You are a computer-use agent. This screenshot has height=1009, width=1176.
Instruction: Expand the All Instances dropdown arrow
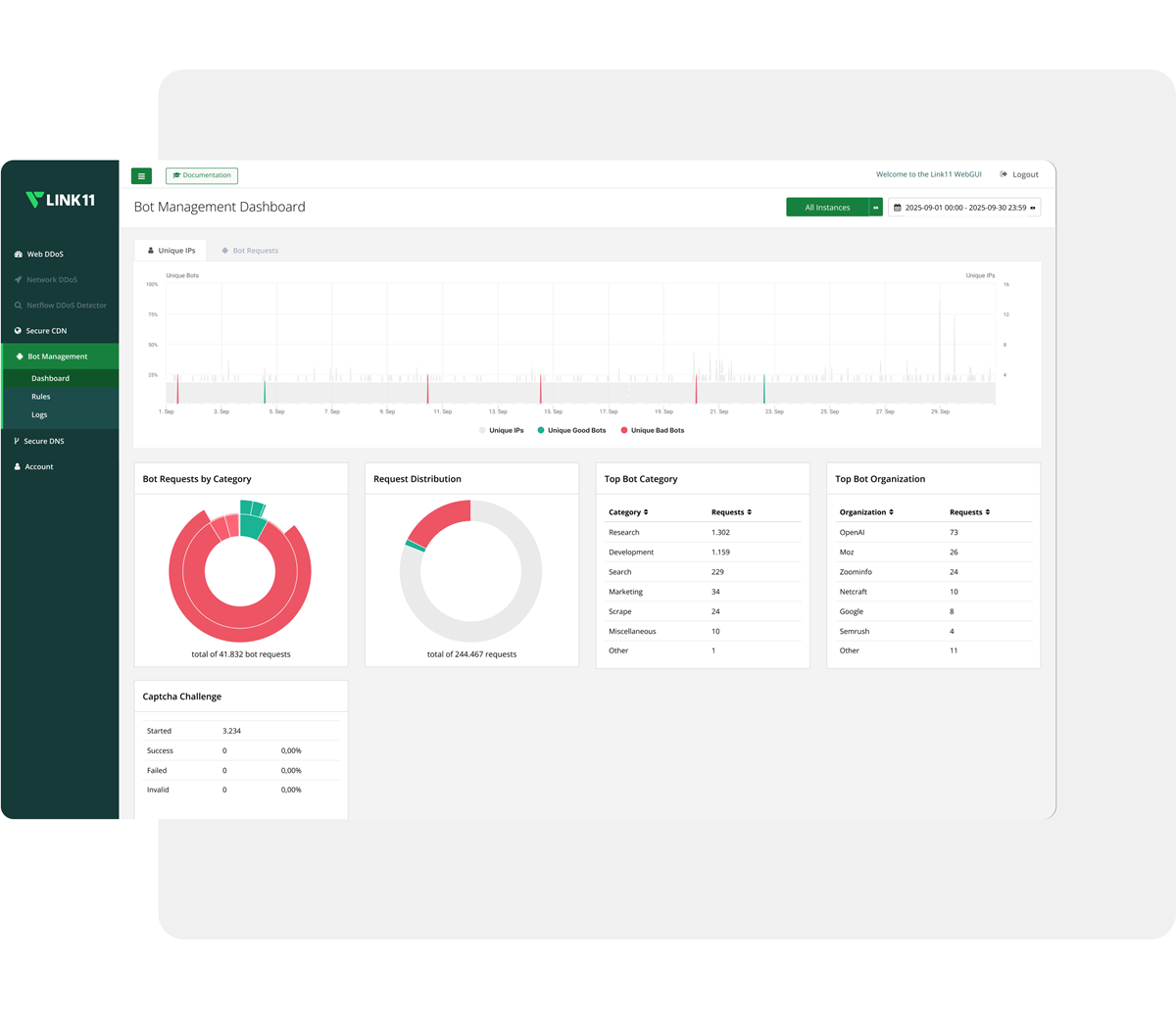(x=876, y=208)
